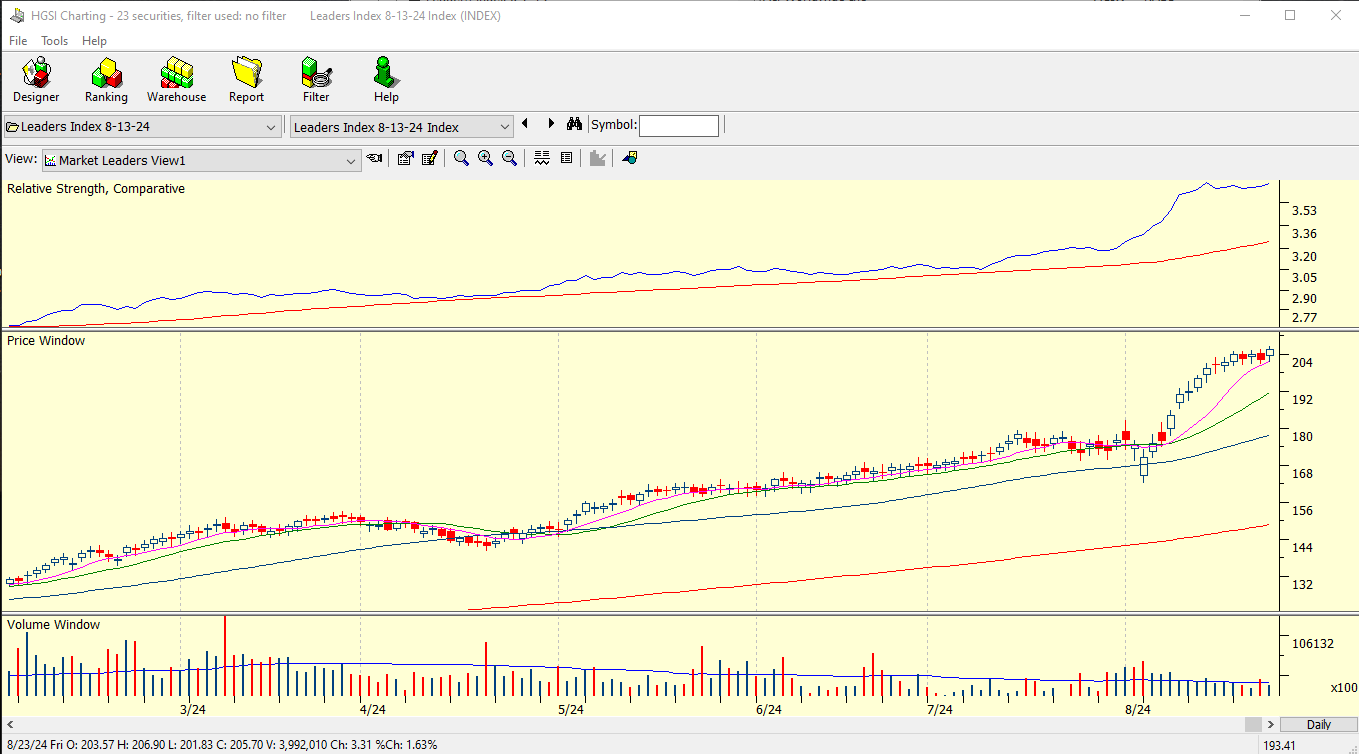Click the Help toolbar icon
This screenshot has height=754, width=1359.
pyautogui.click(x=386, y=80)
